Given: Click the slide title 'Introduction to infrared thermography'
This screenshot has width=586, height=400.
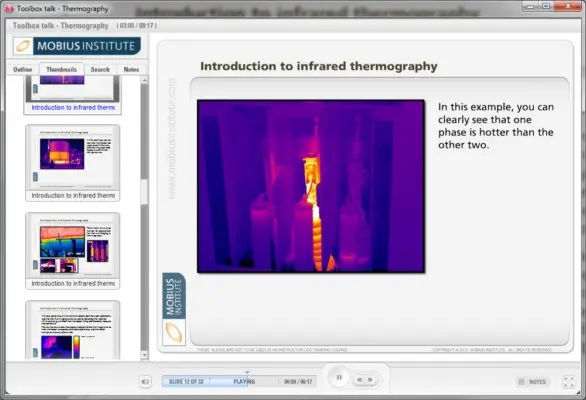Looking at the screenshot, I should 319,66.
